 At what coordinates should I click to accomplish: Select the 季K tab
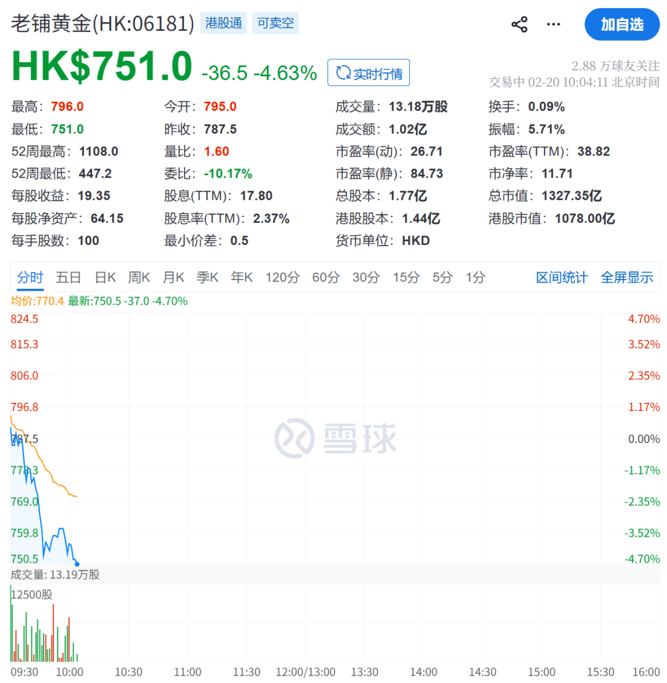pos(207,277)
